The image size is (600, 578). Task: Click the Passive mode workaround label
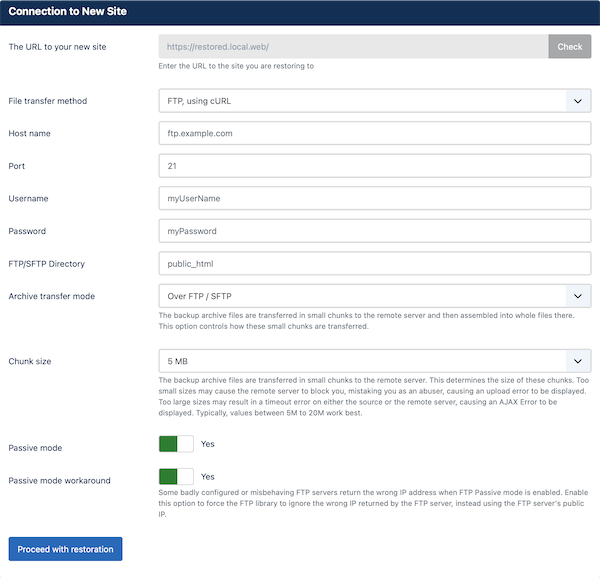[x=59, y=480]
